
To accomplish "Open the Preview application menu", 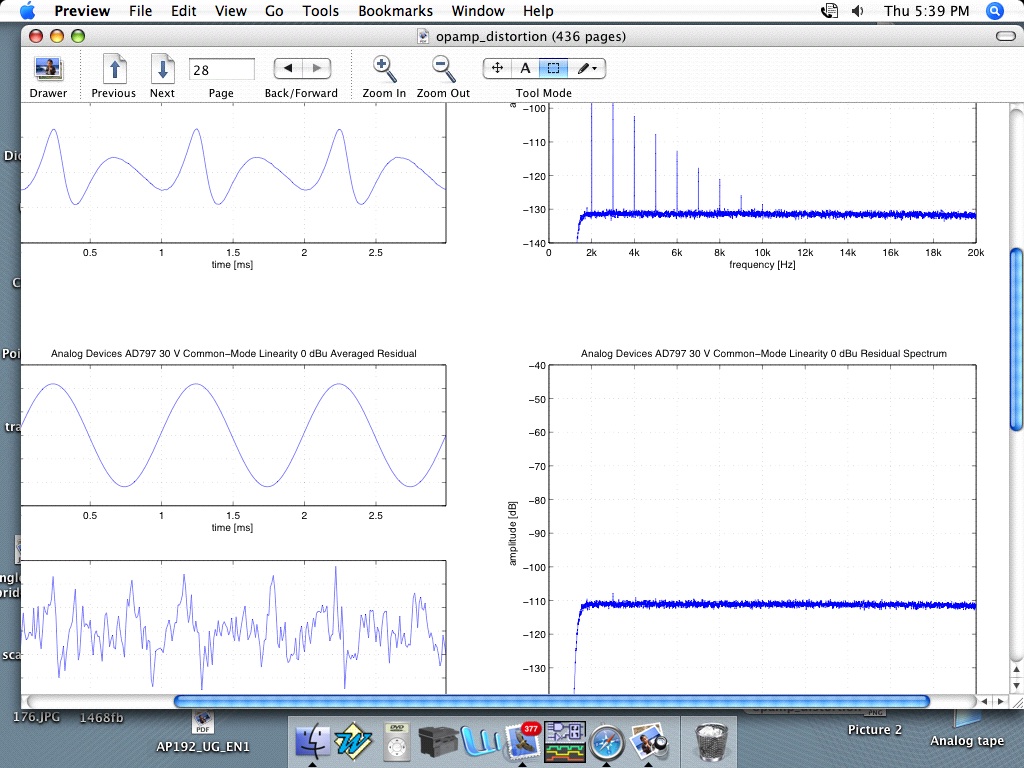I will pyautogui.click(x=82, y=10).
